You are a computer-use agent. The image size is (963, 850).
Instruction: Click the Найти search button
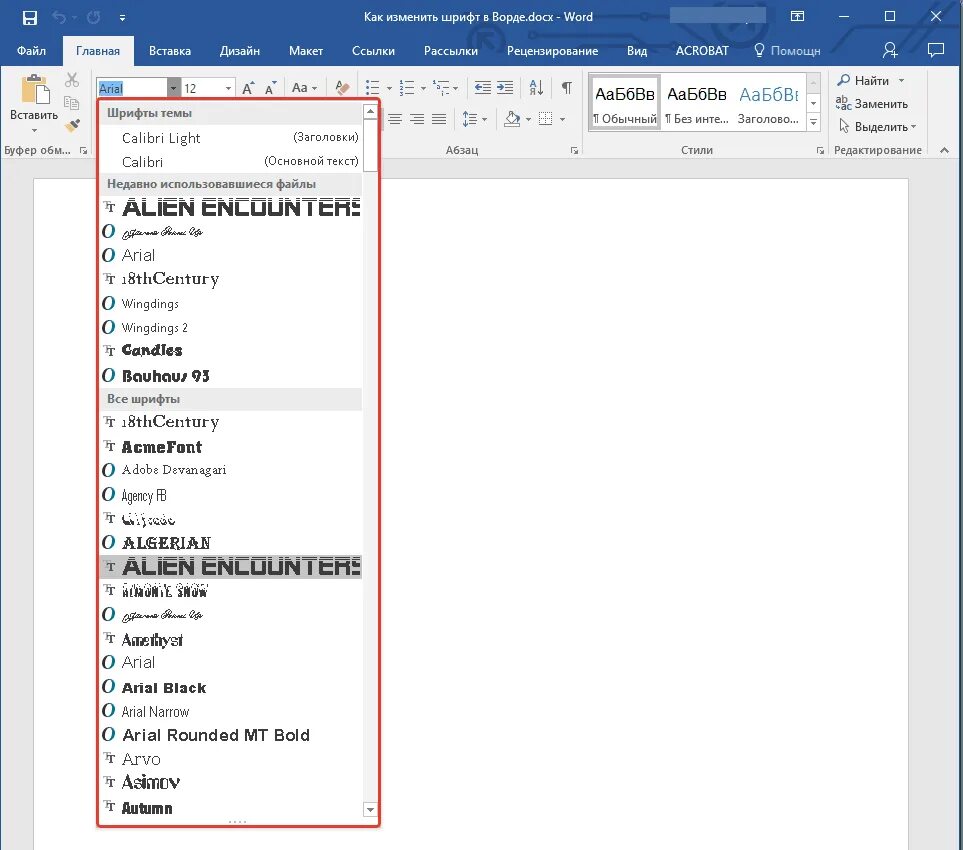click(x=863, y=80)
